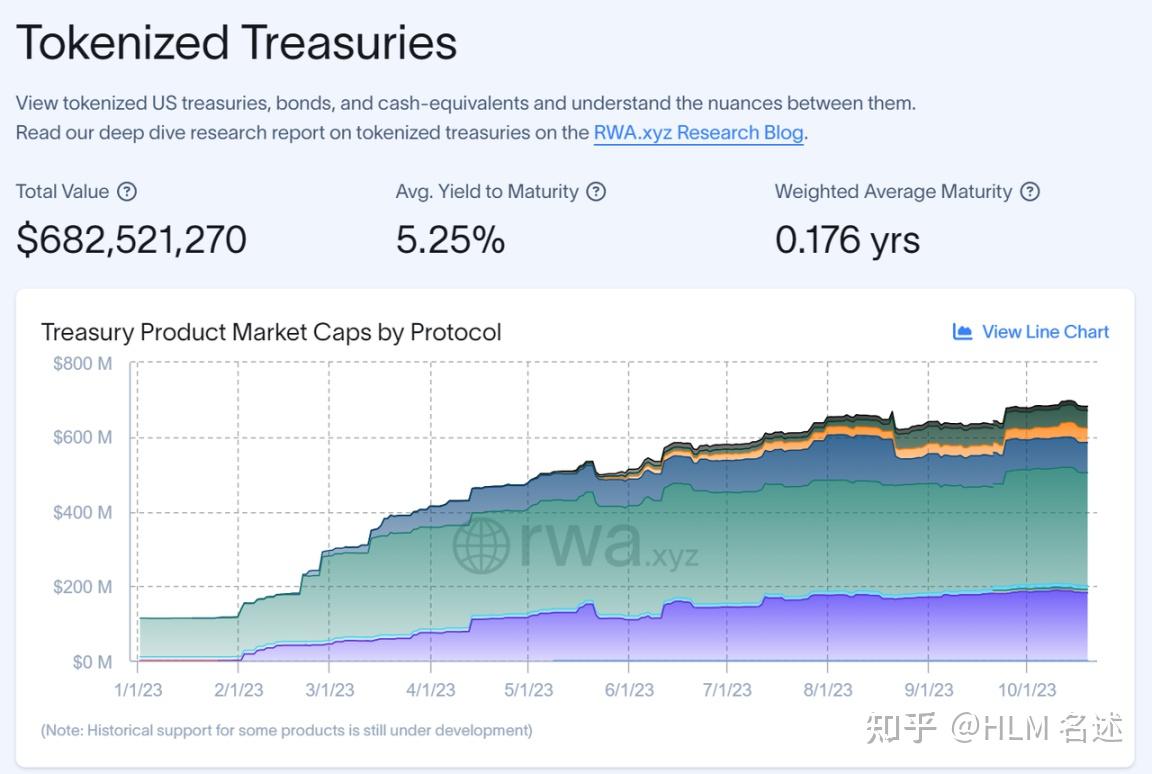Click the Avg. Yield to Maturity help icon
This screenshot has width=1152, height=774.
pos(596,192)
